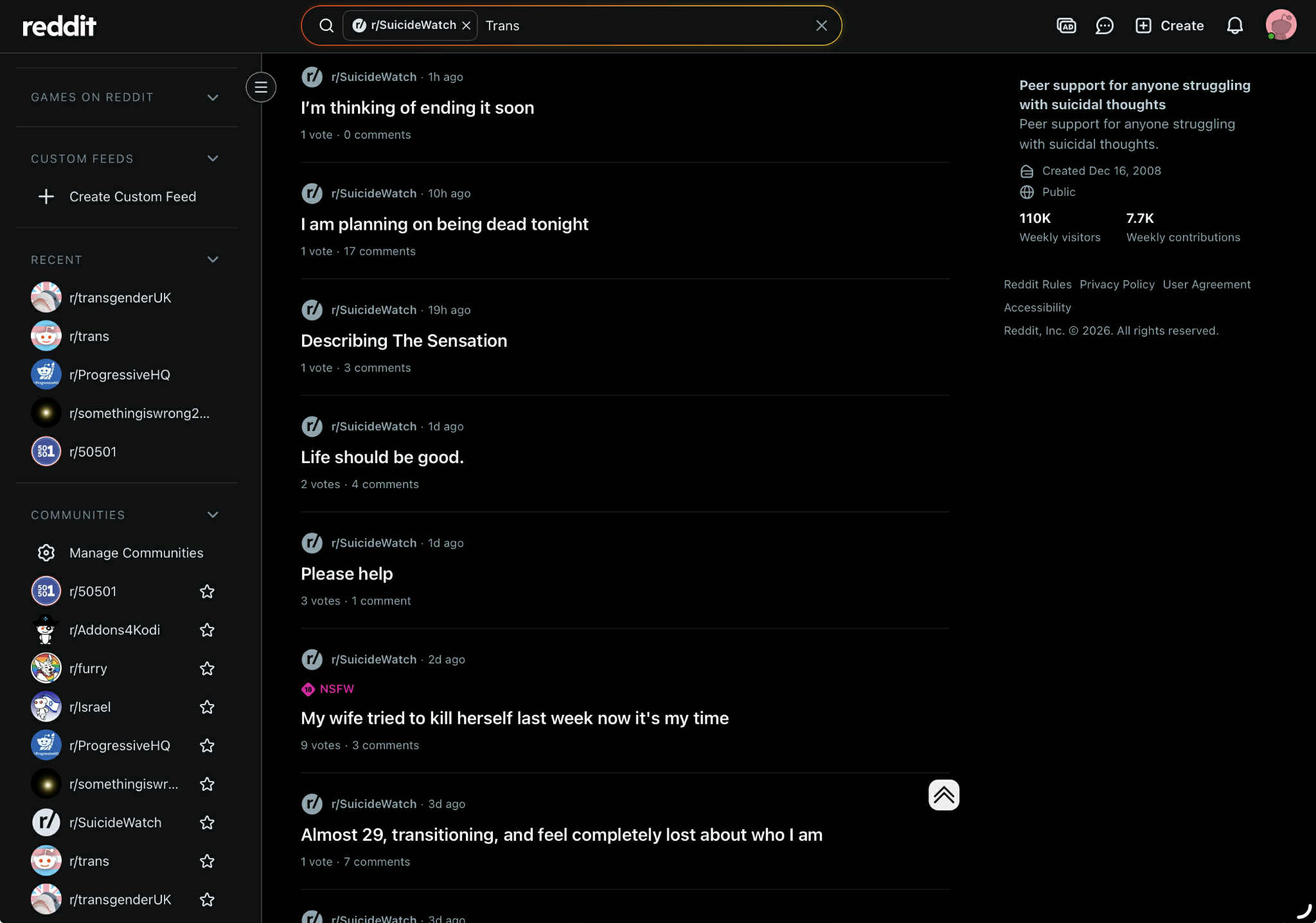1316x923 pixels.
Task: Open notifications bell
Action: point(1234,26)
